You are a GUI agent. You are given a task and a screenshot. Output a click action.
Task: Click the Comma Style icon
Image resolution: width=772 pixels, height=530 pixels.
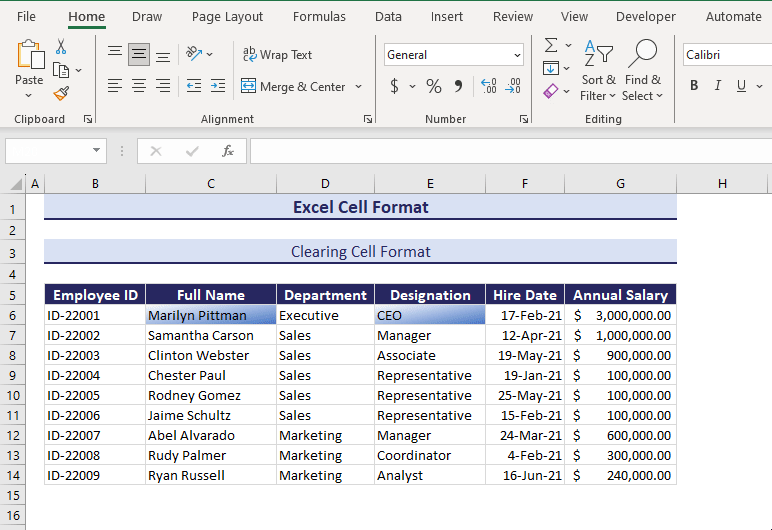(x=458, y=86)
